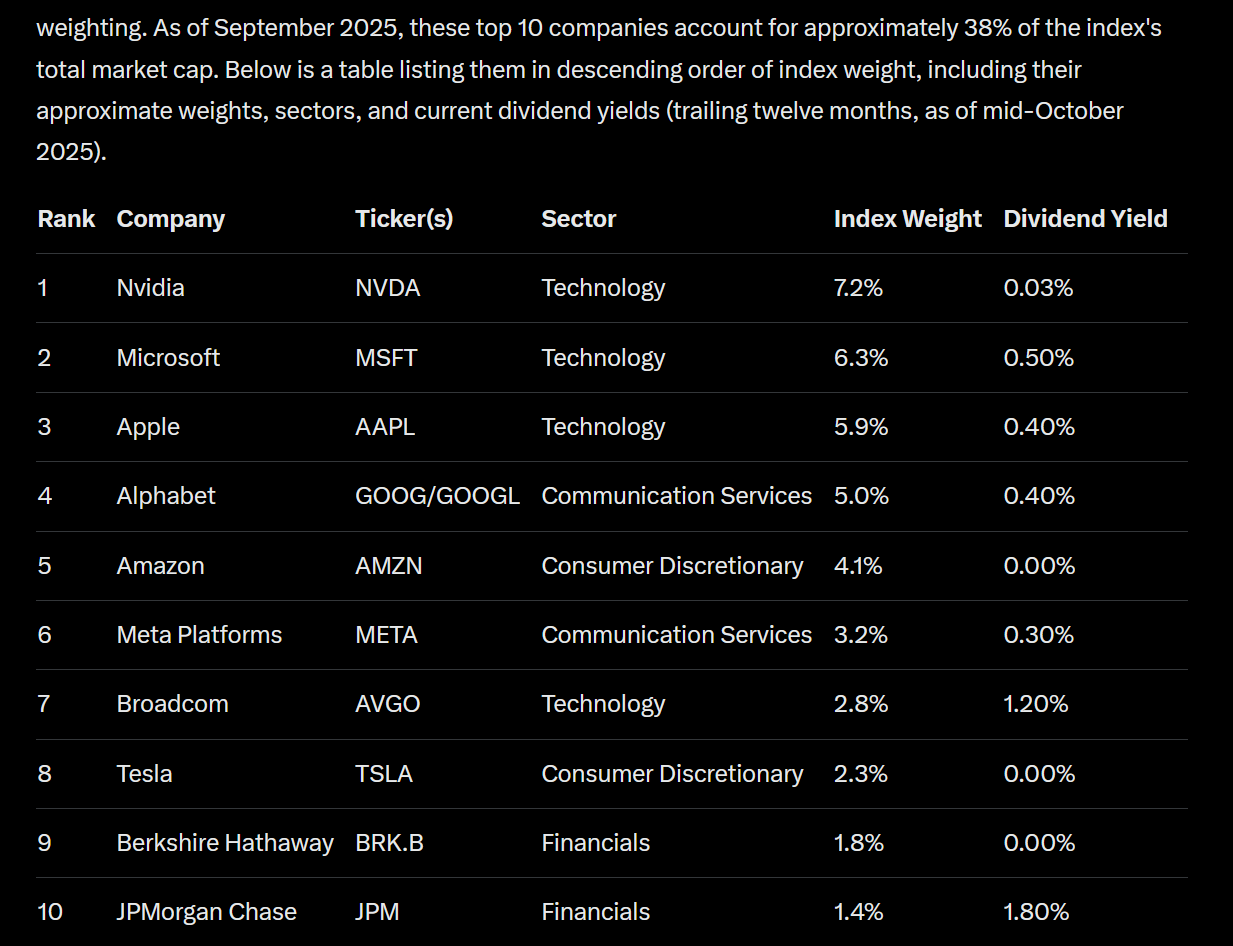This screenshot has height=946, width=1233.
Task: Click the Company column header
Action: click(x=171, y=219)
